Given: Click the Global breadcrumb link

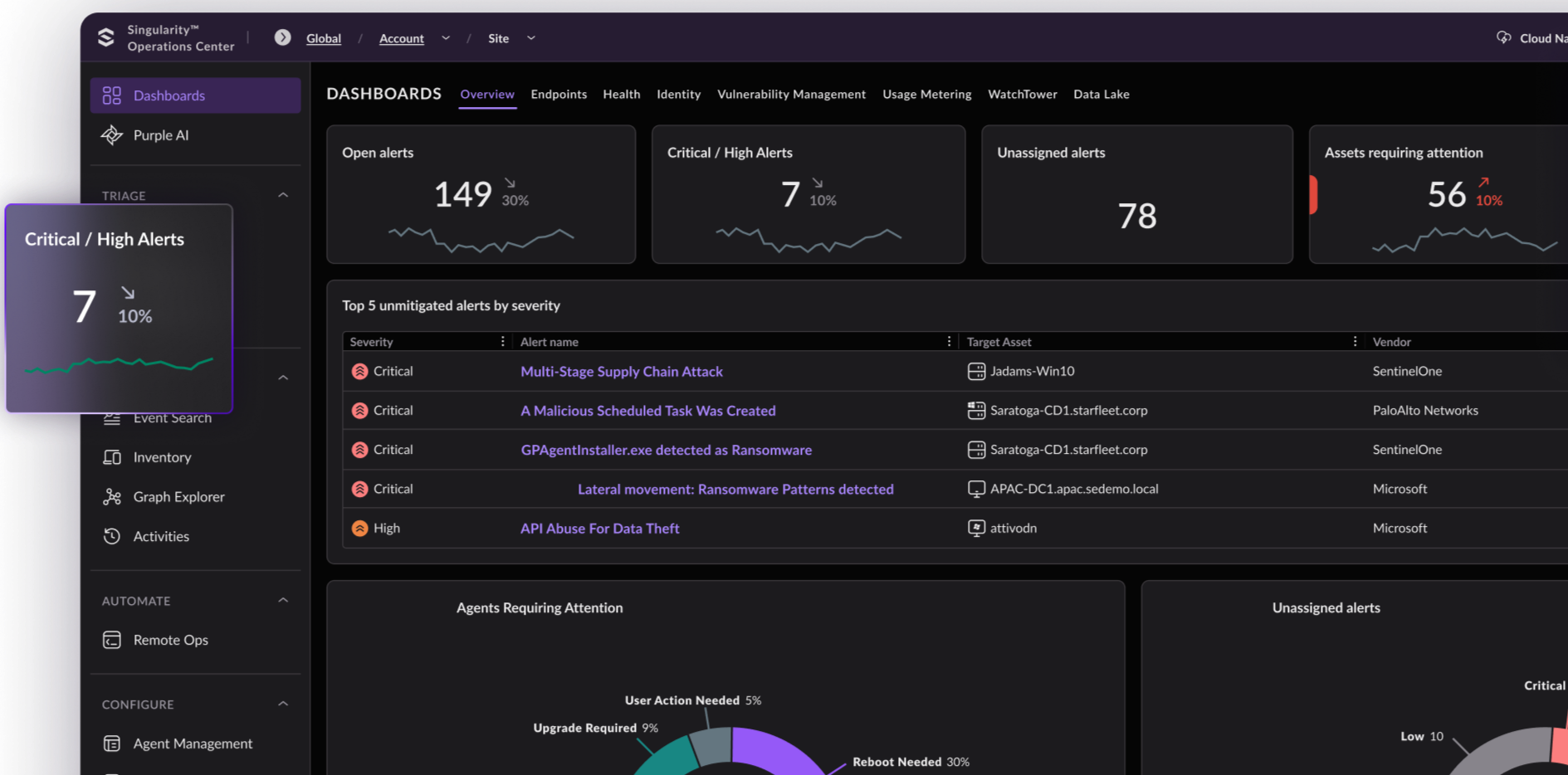Looking at the screenshot, I should 324,38.
